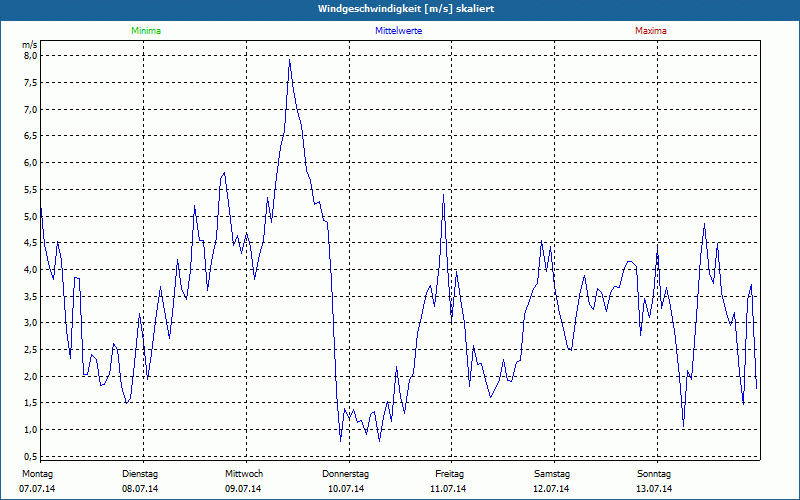The width and height of the screenshot is (800, 500).
Task: Click the 3,5 y-axis value
Action: [31, 296]
